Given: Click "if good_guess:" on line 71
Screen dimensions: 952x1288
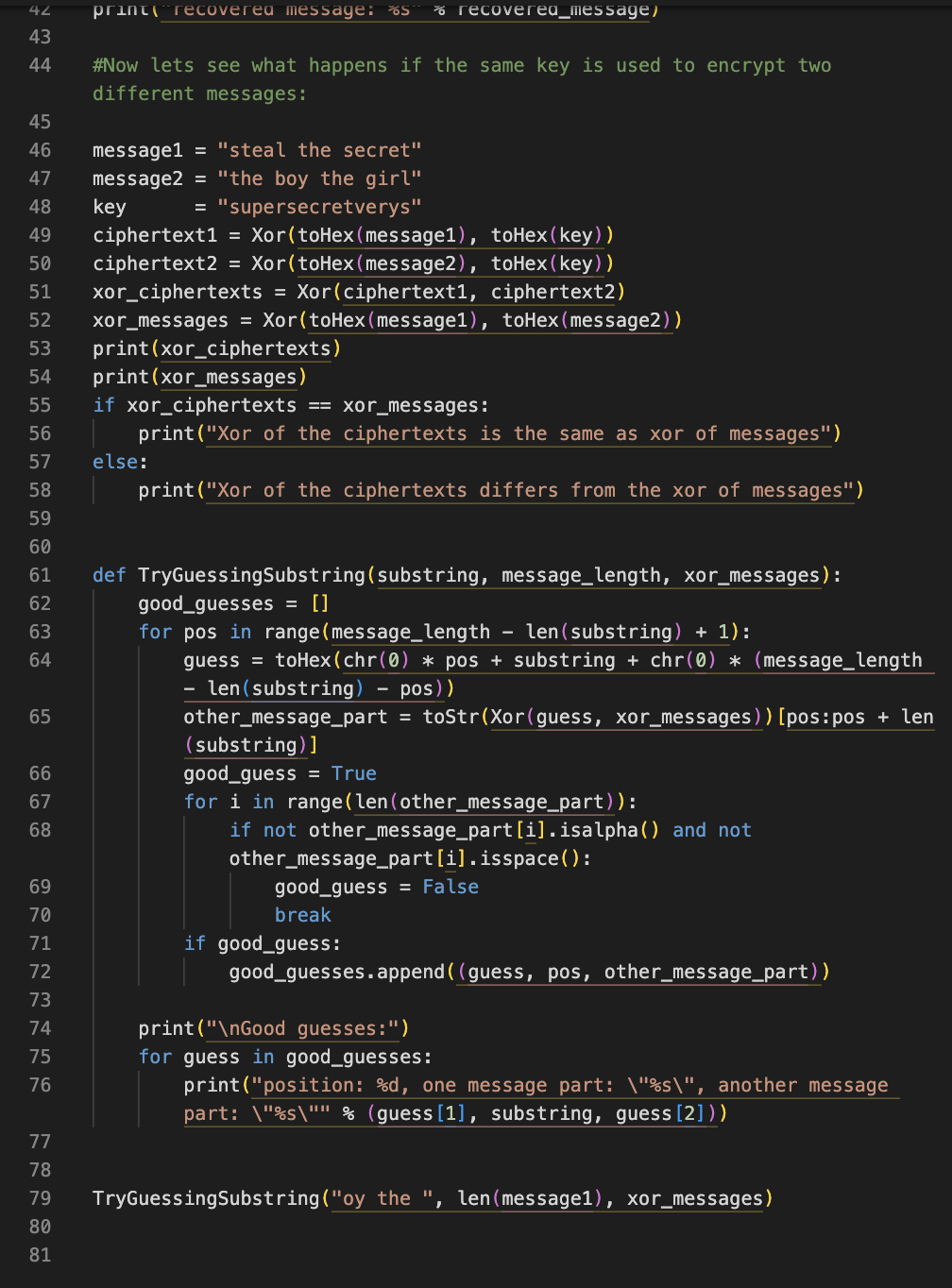Looking at the screenshot, I should tap(262, 943).
